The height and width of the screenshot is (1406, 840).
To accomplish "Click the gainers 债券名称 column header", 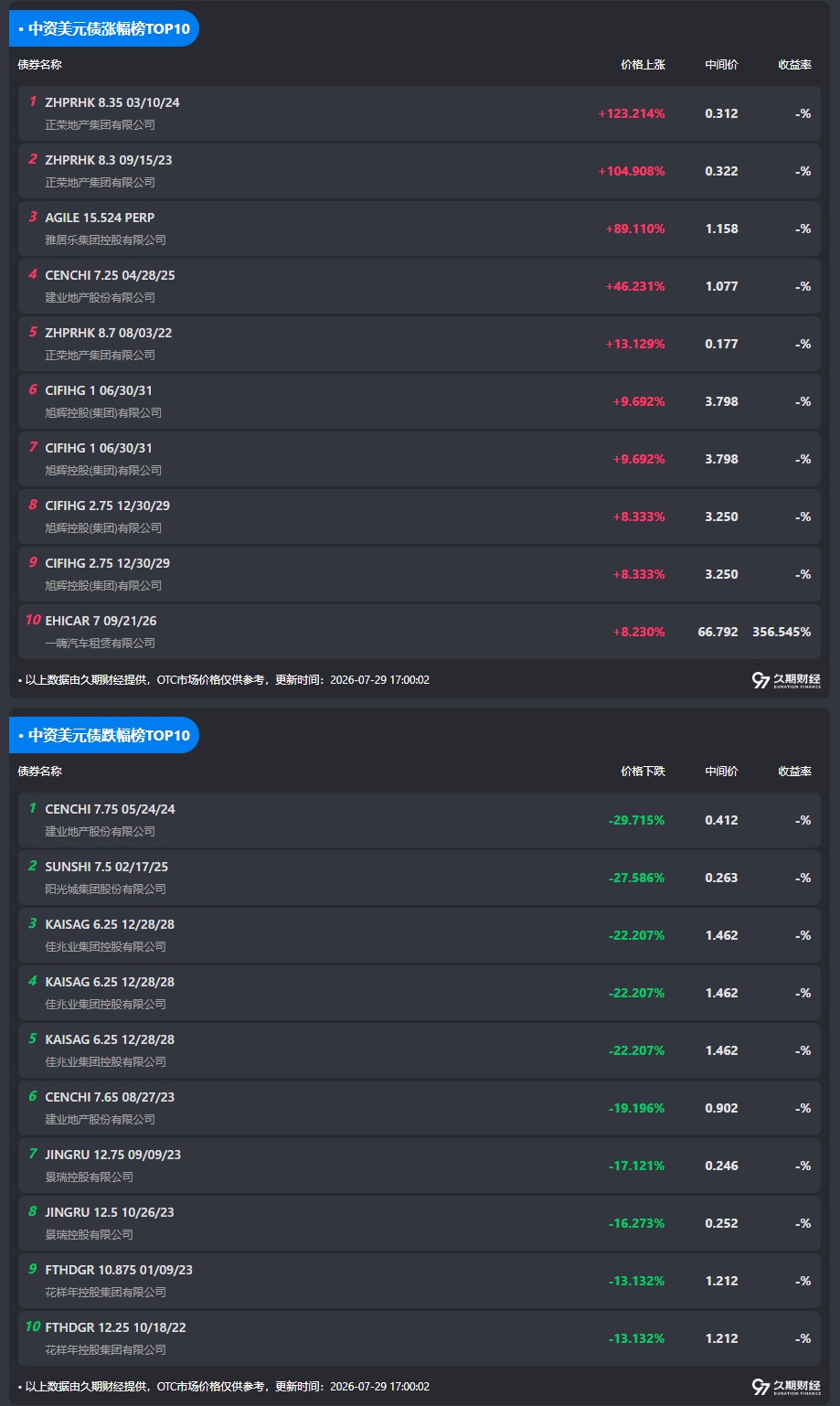I will (x=40, y=65).
